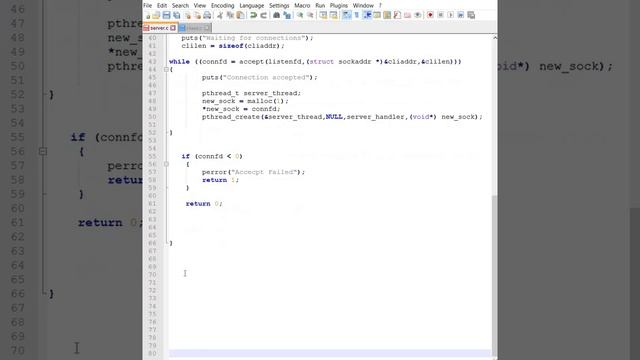Stop macro recording with the Stop icon
Screen dimensions: 640x360
[x=440, y=15]
